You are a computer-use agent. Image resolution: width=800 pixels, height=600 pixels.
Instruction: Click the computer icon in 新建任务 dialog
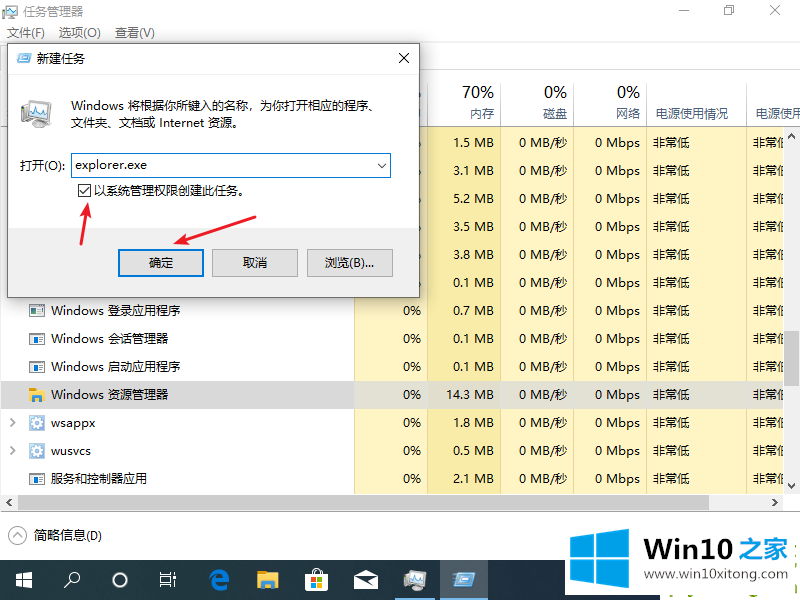point(36,114)
